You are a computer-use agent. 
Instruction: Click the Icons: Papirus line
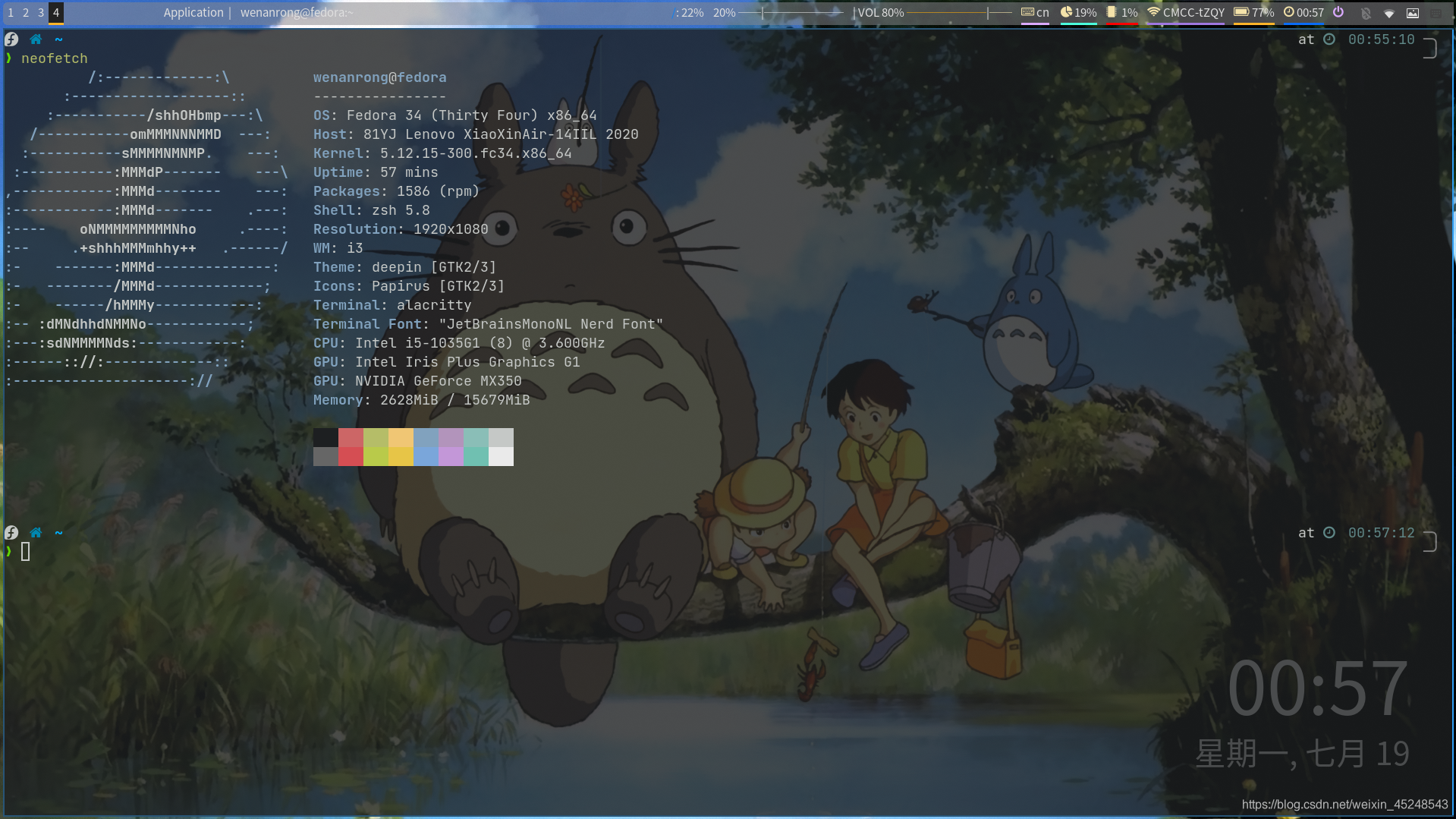(409, 286)
